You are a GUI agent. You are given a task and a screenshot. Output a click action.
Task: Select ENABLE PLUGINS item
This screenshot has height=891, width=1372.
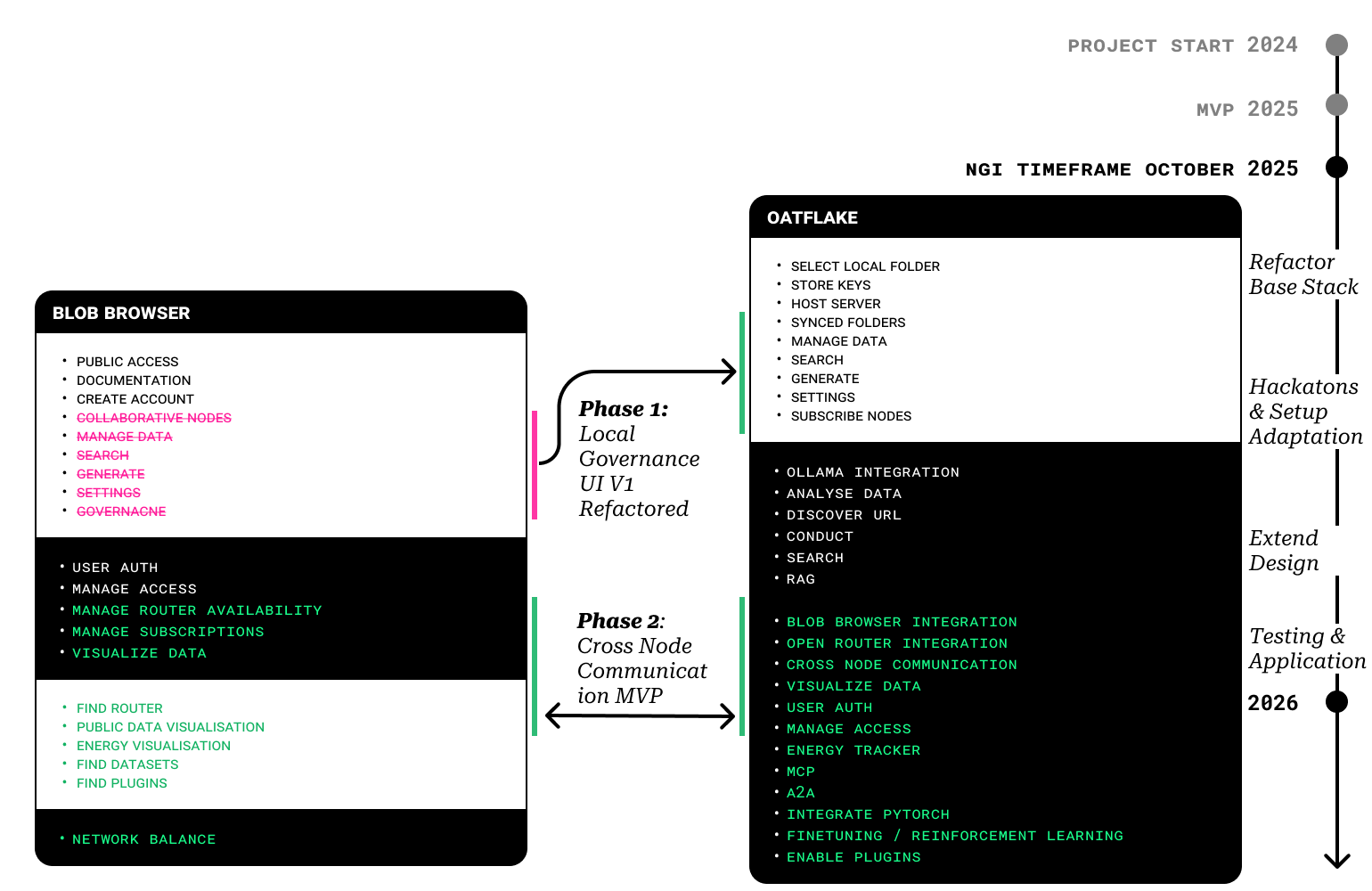point(853,857)
